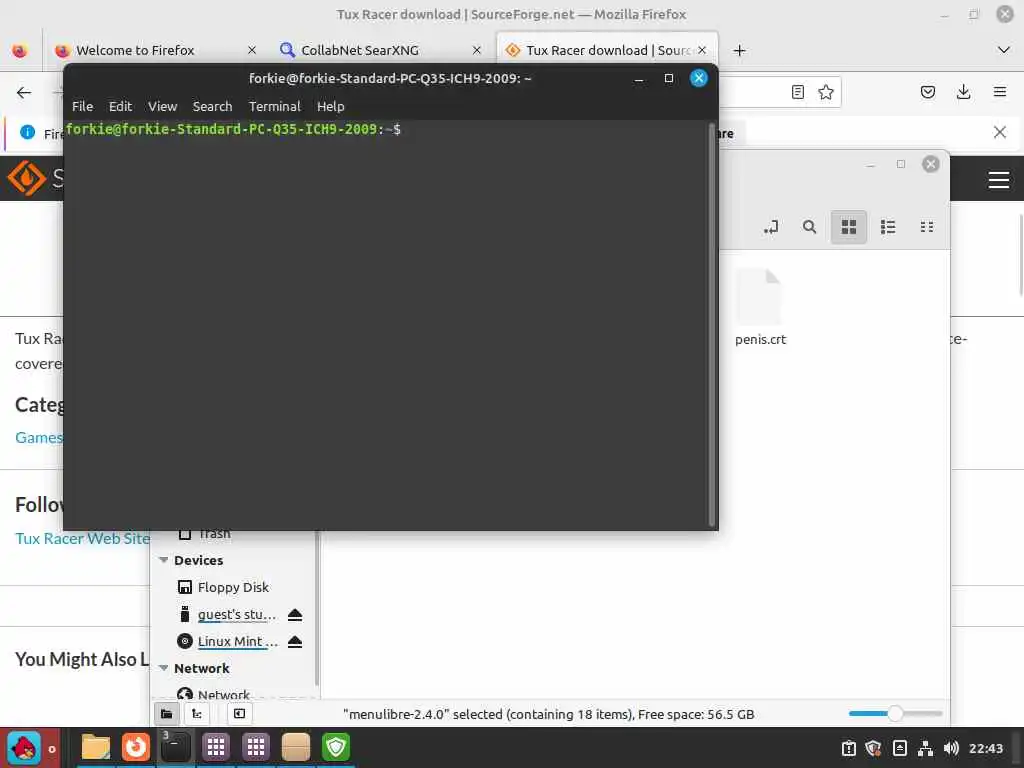Switch file manager to icon view
Screen dimensions: 1024x768
pos(848,227)
